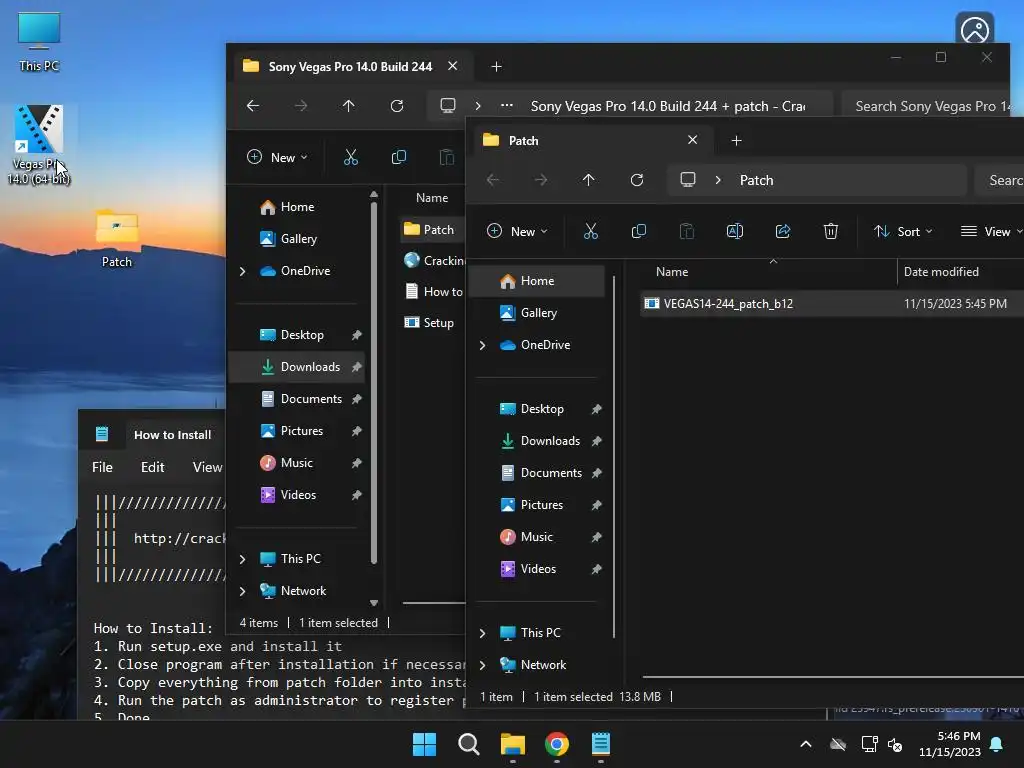Add new tab in Patch window
The height and width of the screenshot is (768, 1024).
(736, 140)
